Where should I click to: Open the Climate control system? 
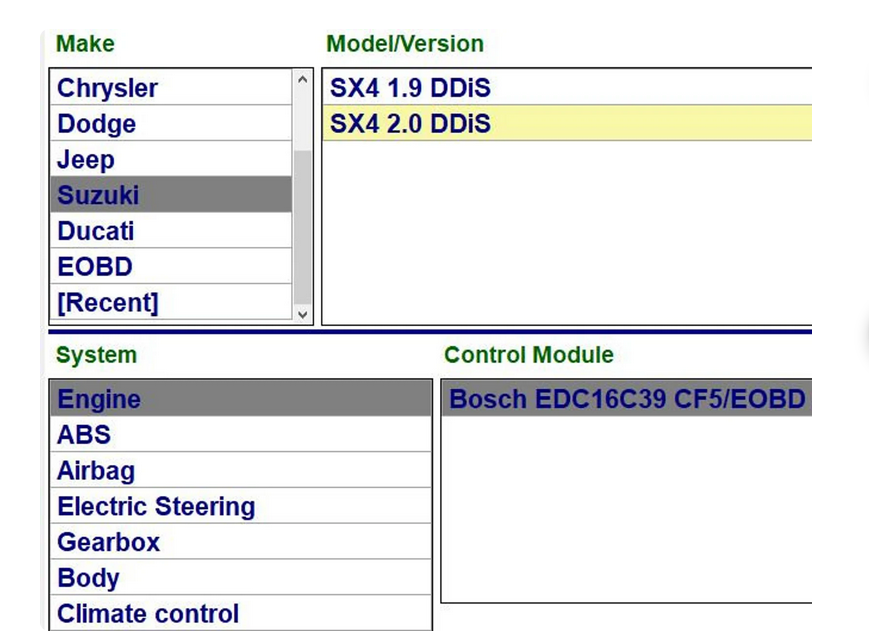pos(240,614)
